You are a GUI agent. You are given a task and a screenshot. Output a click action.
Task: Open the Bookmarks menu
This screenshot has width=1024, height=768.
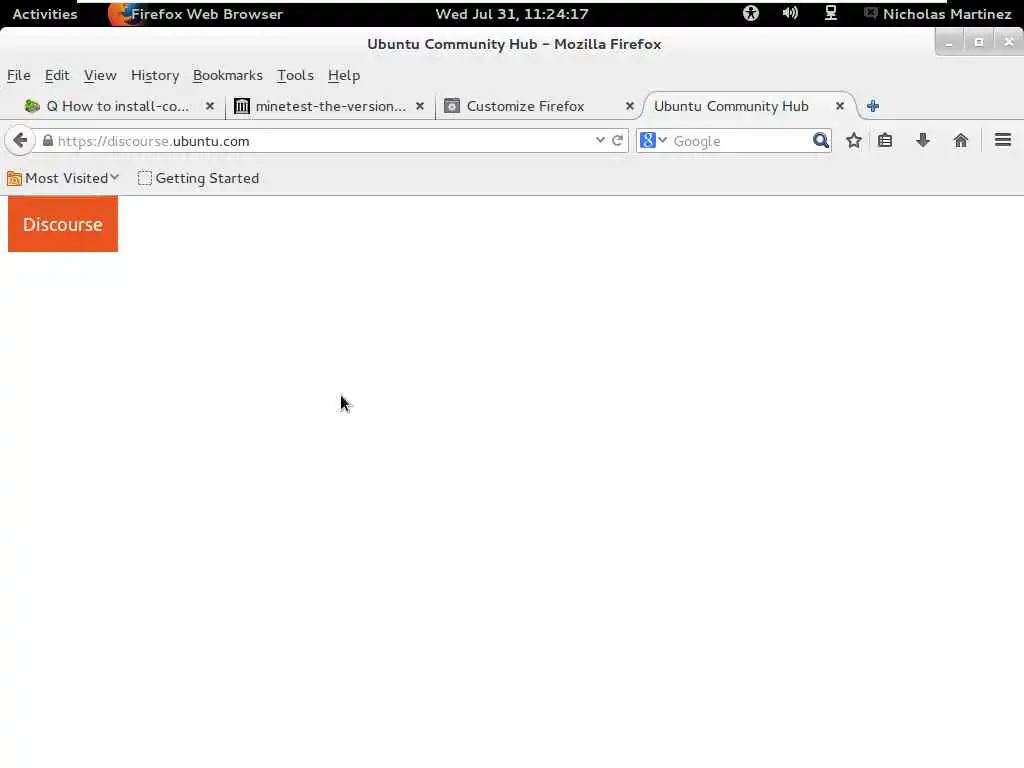tap(228, 75)
